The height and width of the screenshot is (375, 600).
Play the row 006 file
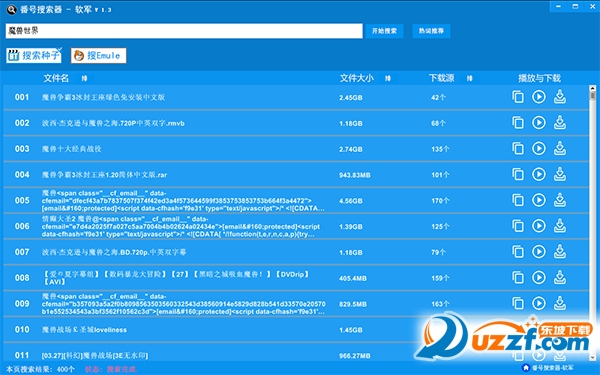pyautogui.click(x=539, y=226)
